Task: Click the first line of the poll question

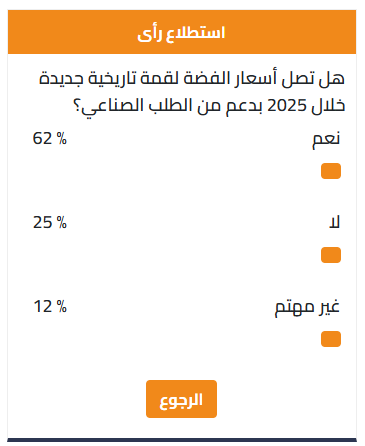Action: 192,79
